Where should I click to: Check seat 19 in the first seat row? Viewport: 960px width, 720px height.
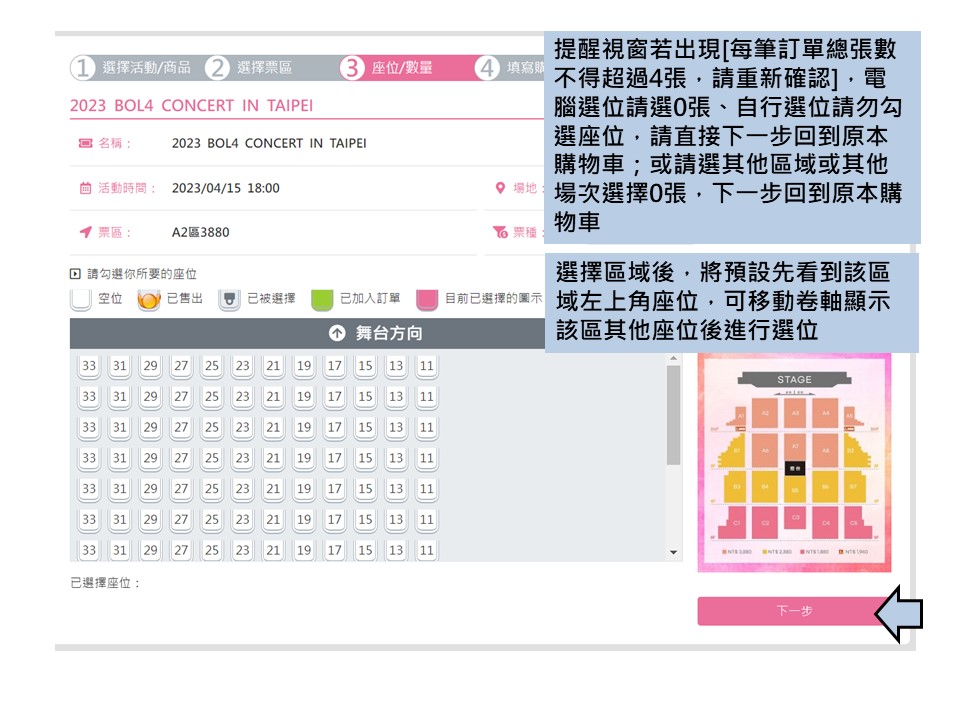pos(304,366)
